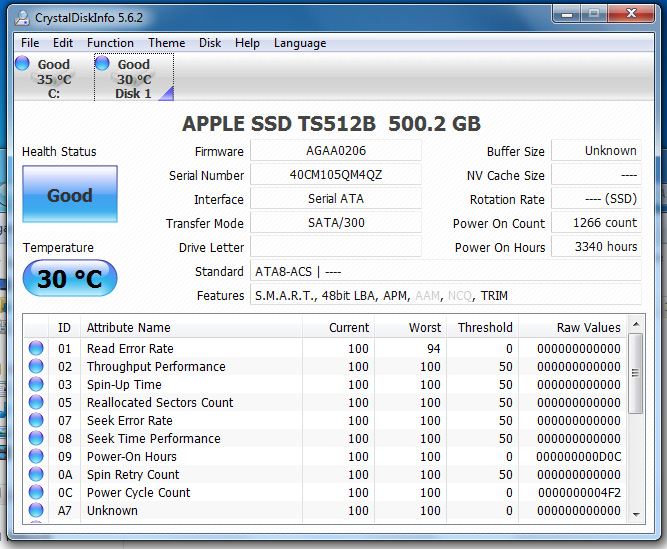Click the Firmware value AGAA0206 field

tap(336, 151)
